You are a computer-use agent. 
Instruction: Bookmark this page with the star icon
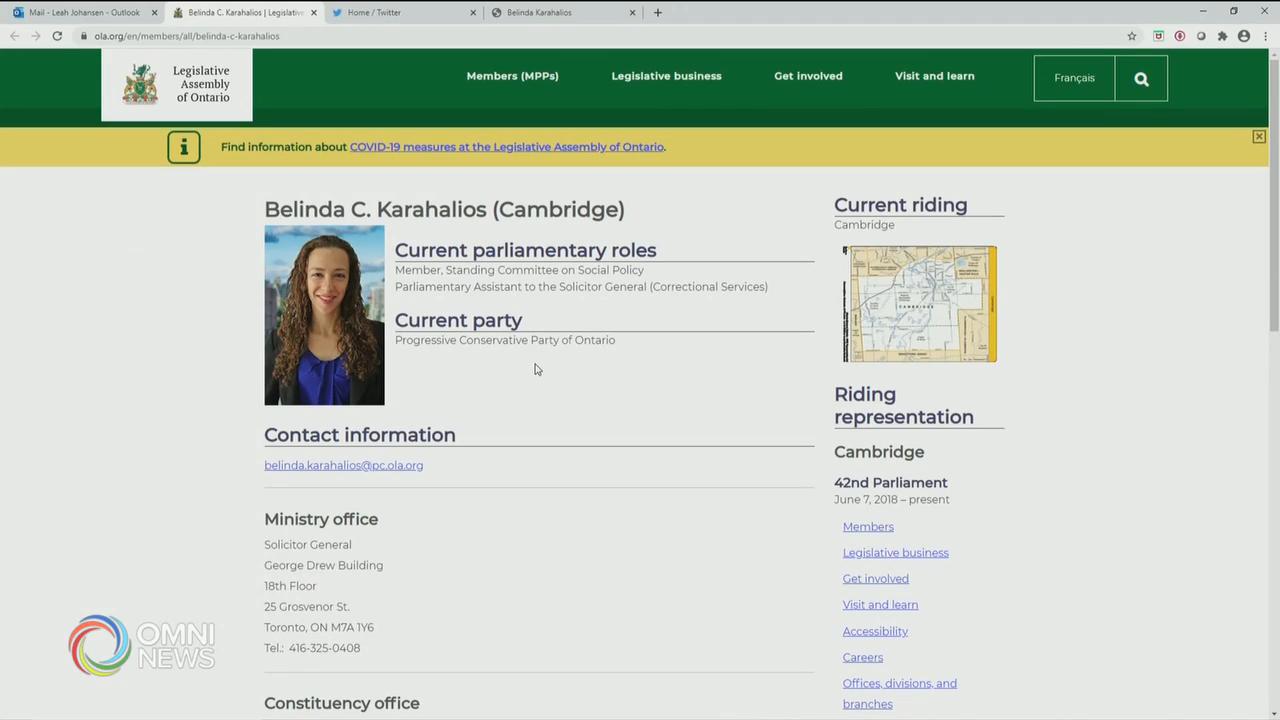[1132, 36]
